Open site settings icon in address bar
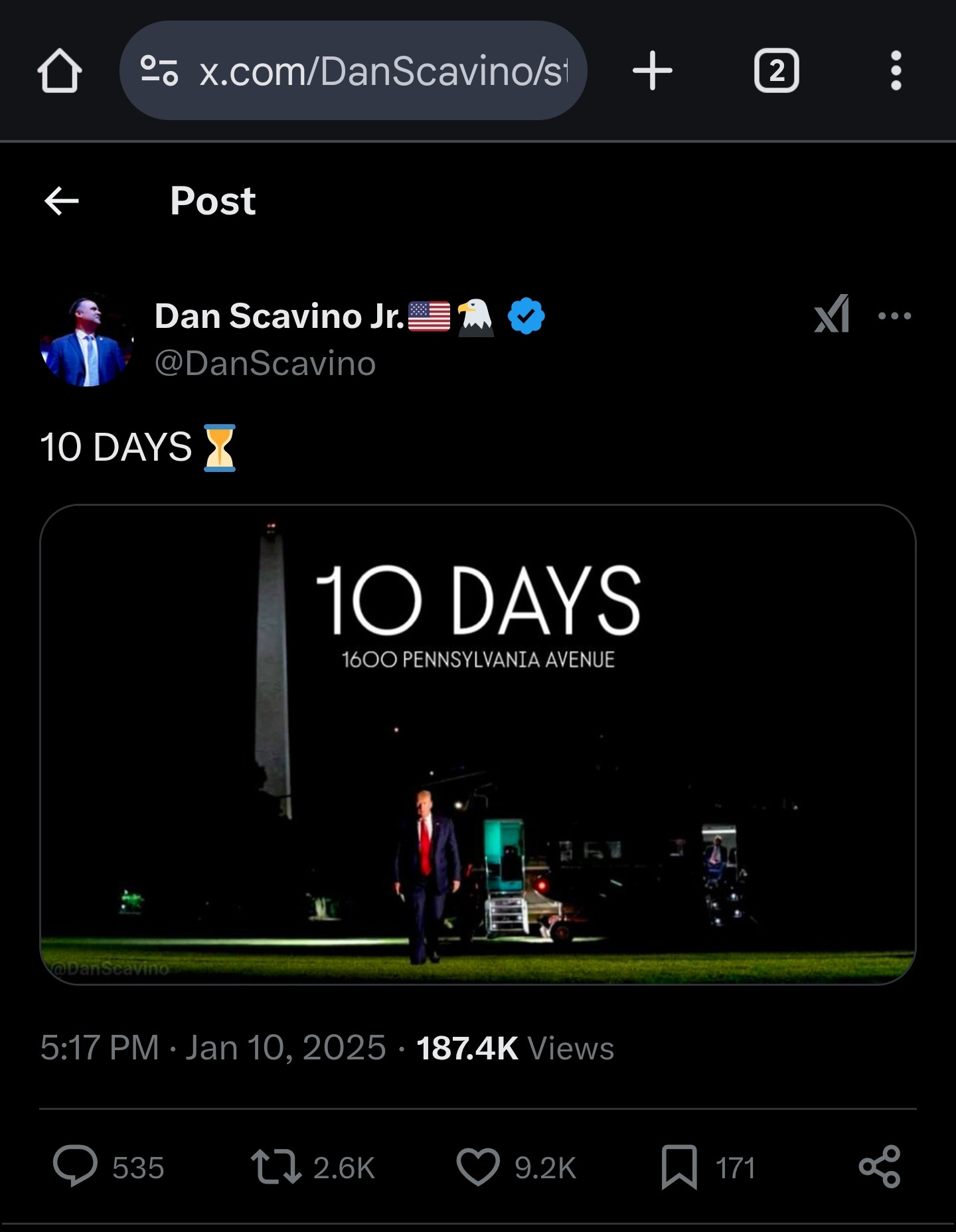956x1232 pixels. [159, 71]
